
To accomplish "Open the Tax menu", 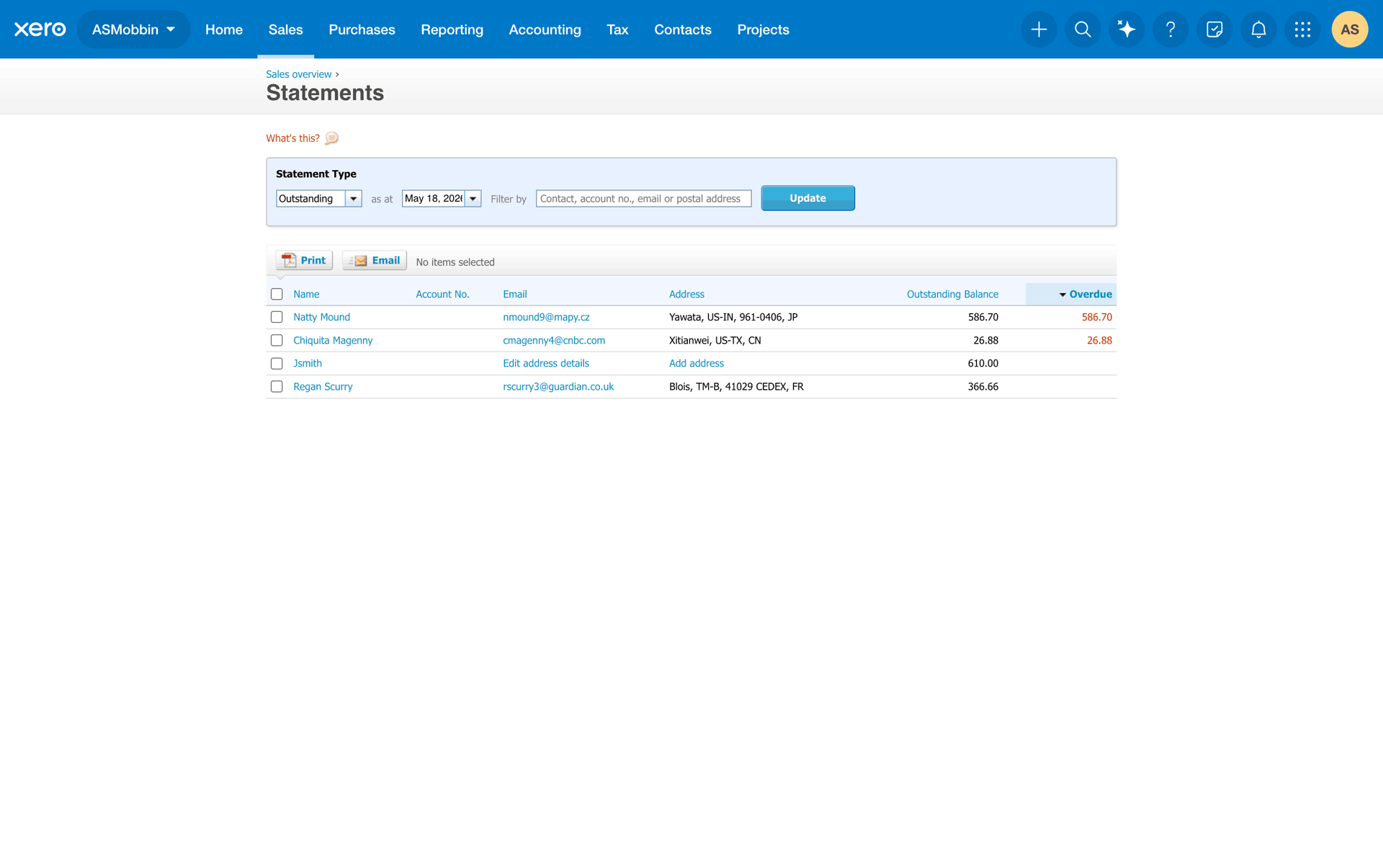I will [617, 30].
